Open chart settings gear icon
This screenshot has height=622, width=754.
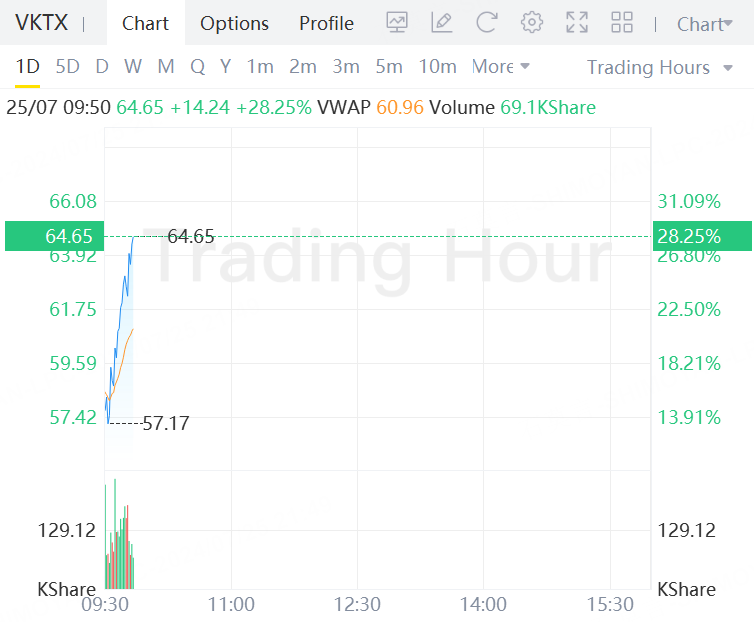[532, 22]
